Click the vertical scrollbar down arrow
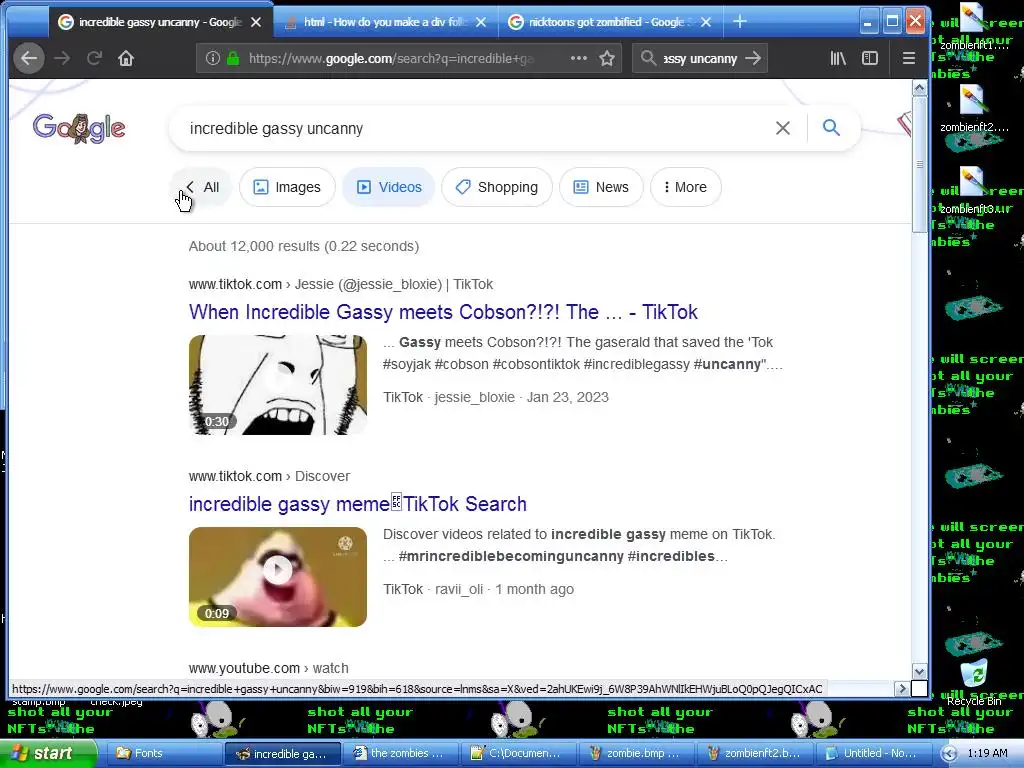The image size is (1024, 768). point(920,671)
